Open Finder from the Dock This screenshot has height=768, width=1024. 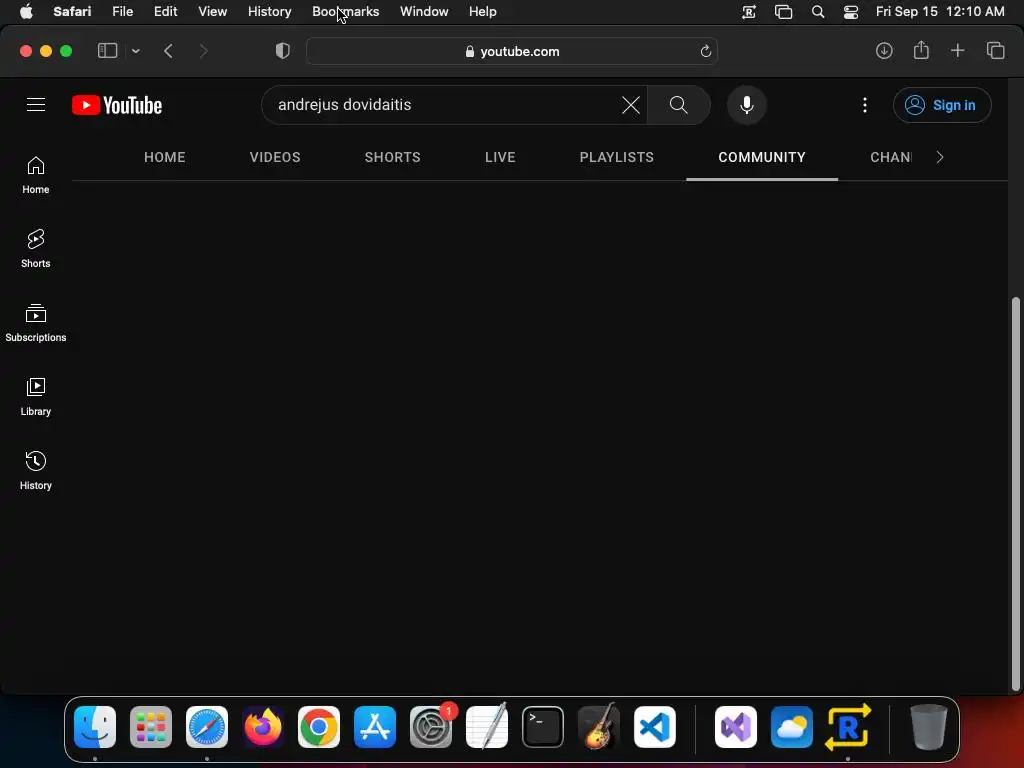click(x=95, y=727)
